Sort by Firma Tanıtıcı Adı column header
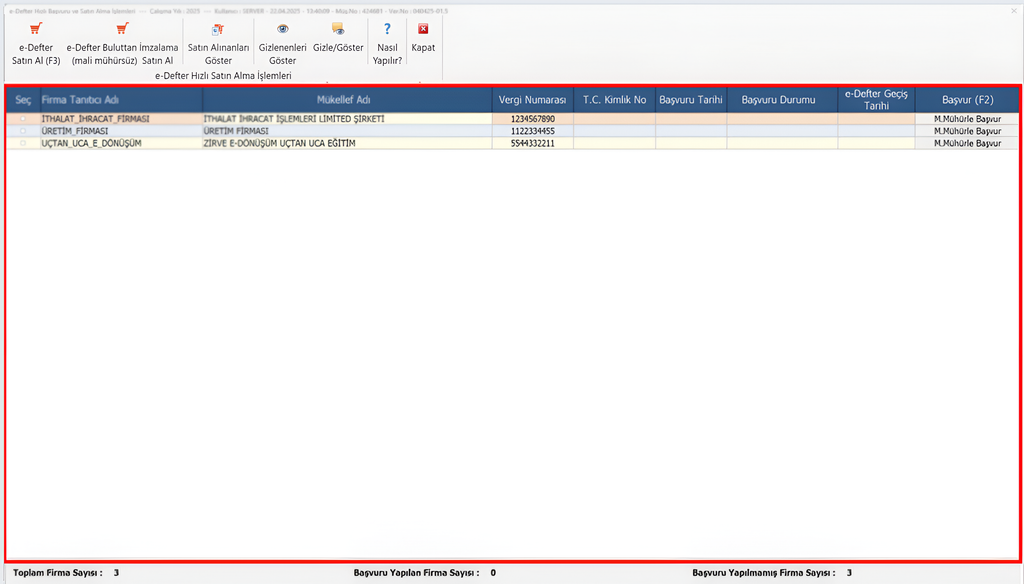This screenshot has width=1024, height=584. [x=121, y=100]
